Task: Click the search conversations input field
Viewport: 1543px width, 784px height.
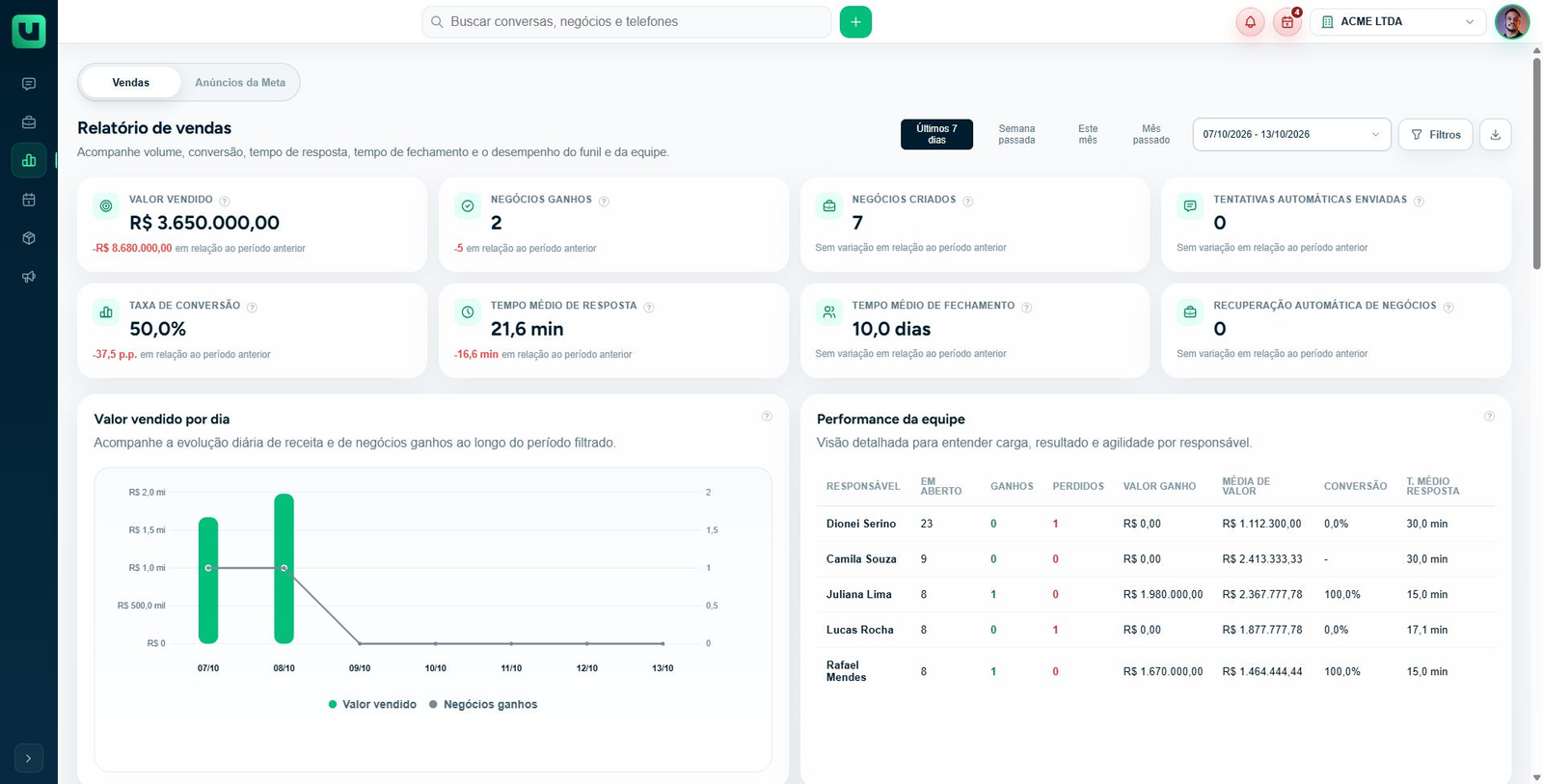Action: [x=627, y=22]
